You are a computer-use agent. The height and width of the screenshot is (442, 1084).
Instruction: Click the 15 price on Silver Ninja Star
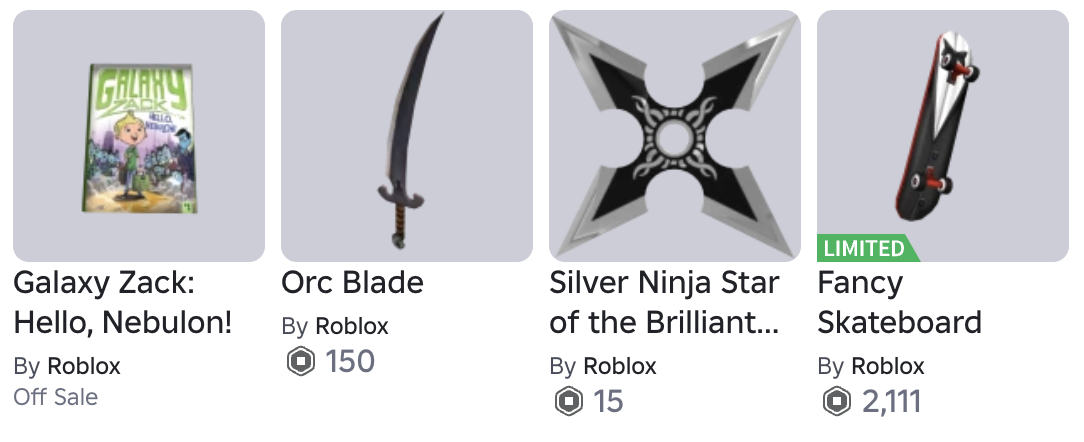pyautogui.click(x=608, y=401)
